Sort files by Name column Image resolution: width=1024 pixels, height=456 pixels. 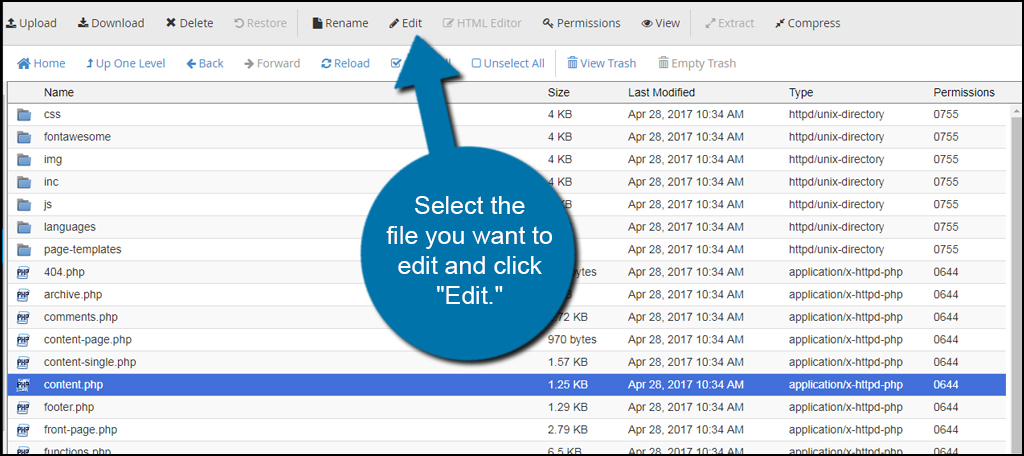(59, 93)
